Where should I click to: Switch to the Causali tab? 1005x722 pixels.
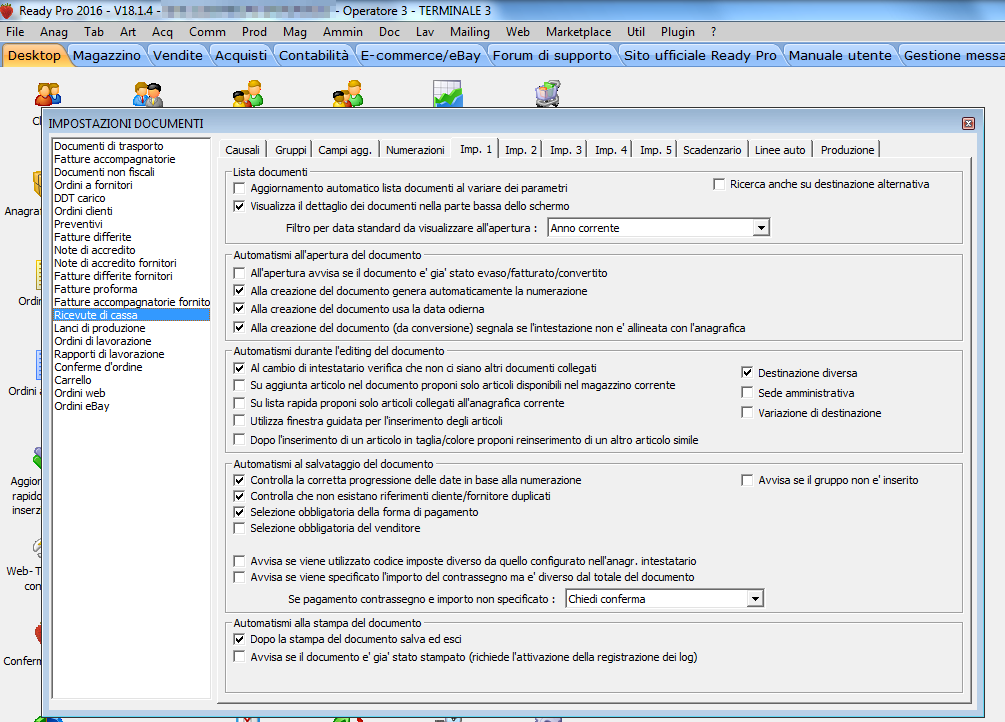click(242, 150)
